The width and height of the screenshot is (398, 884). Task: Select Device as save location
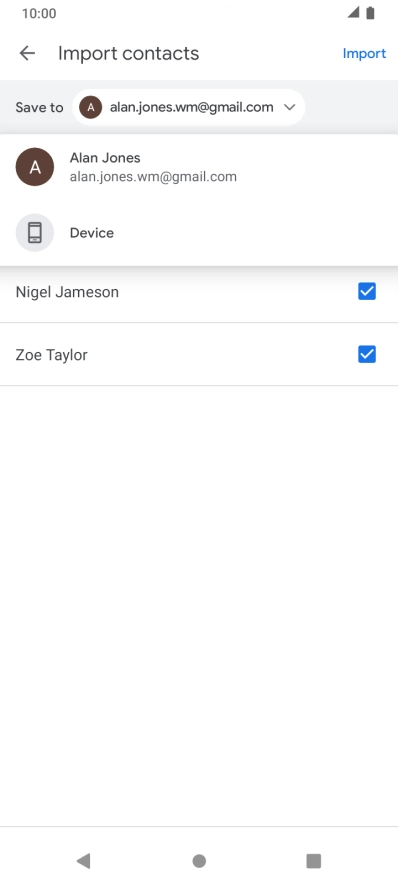point(199,233)
